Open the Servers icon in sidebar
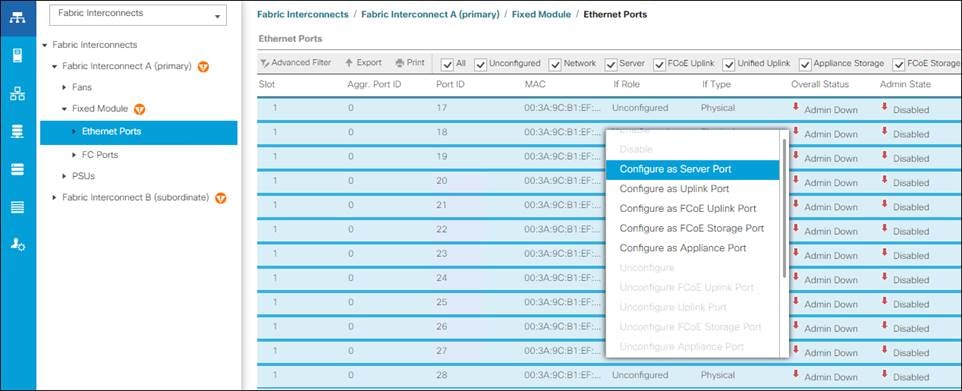The image size is (962, 391). click(x=18, y=55)
